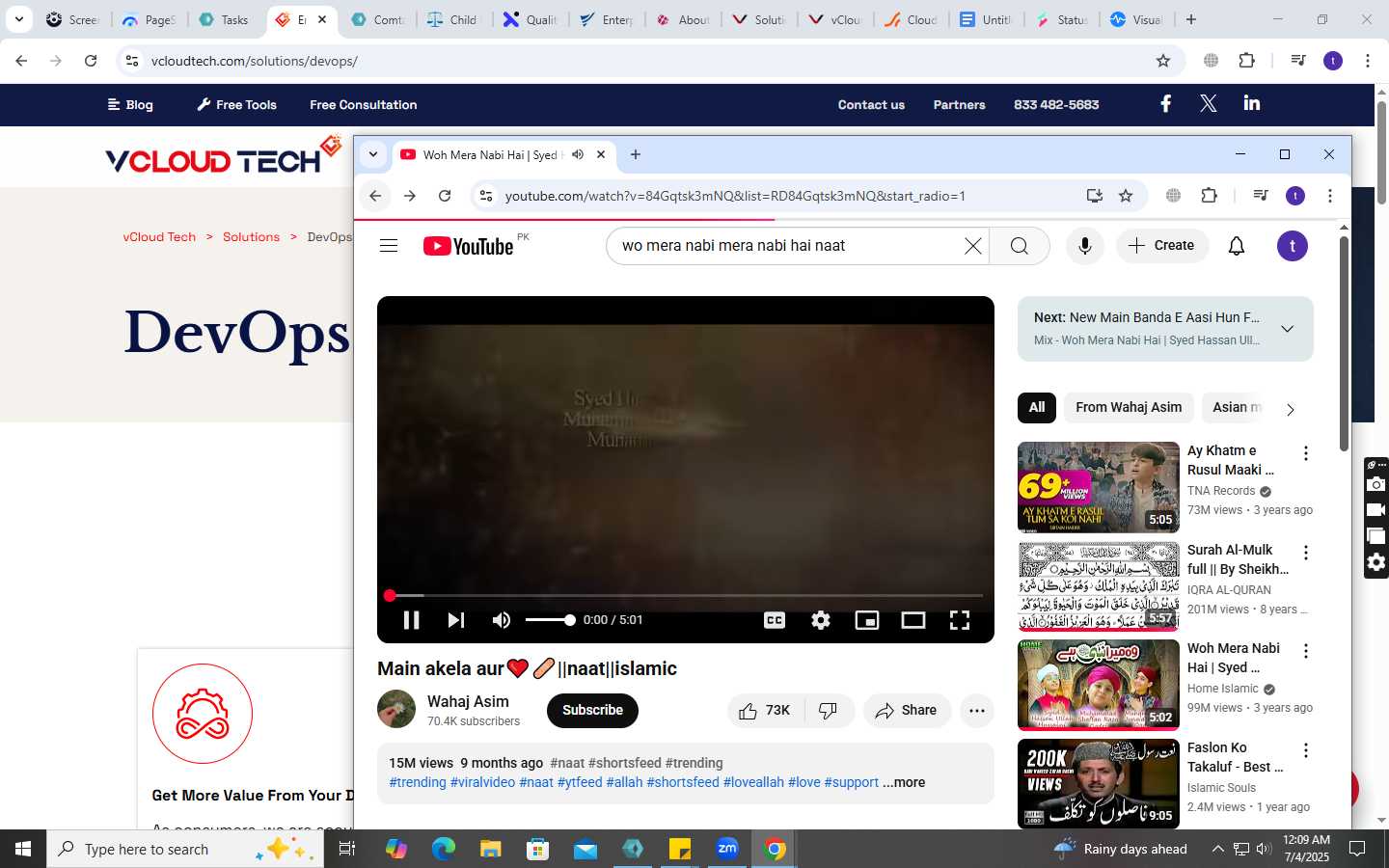Show more filter chips with the arrow
The width and height of the screenshot is (1389, 868).
point(1291,409)
